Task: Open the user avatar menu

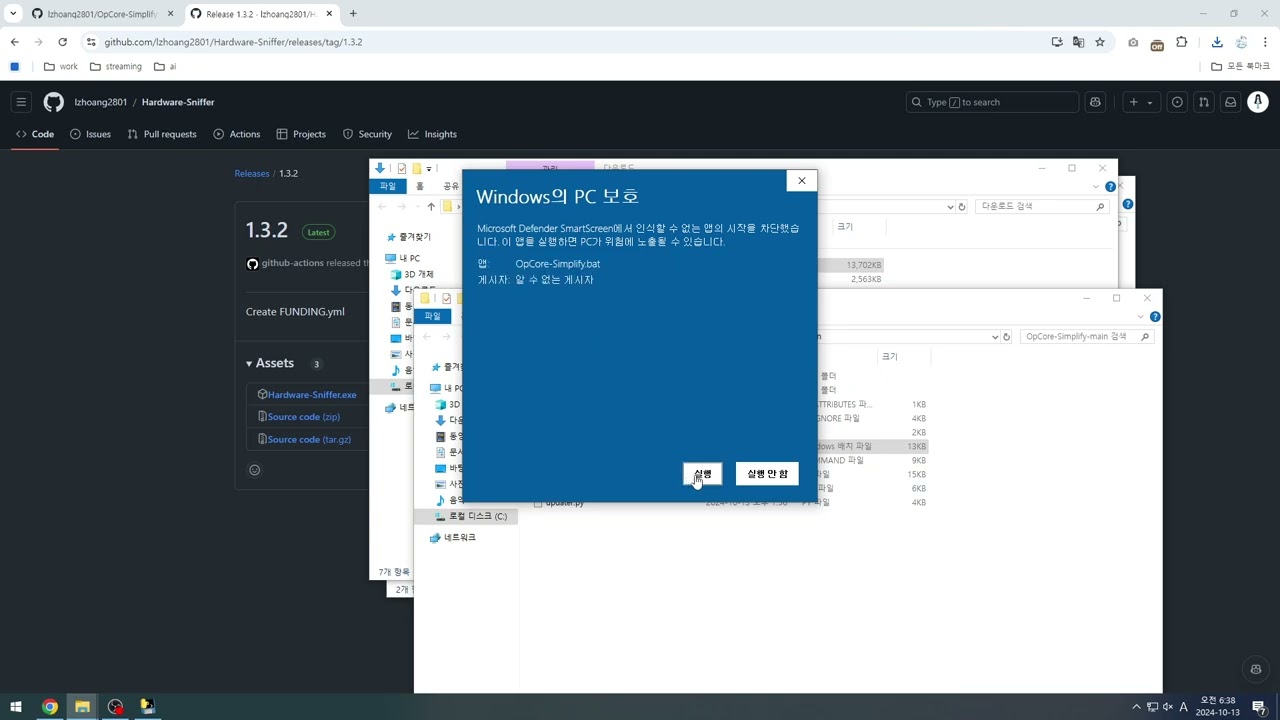Action: point(1258,102)
